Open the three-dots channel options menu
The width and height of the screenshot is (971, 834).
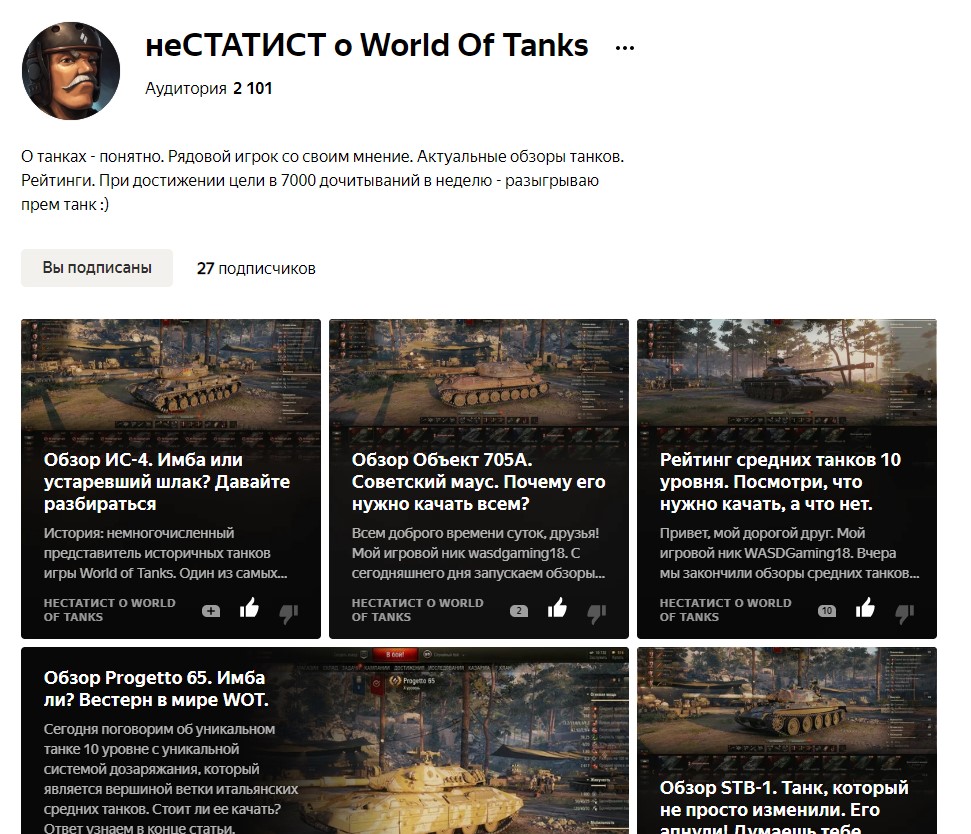[x=625, y=48]
